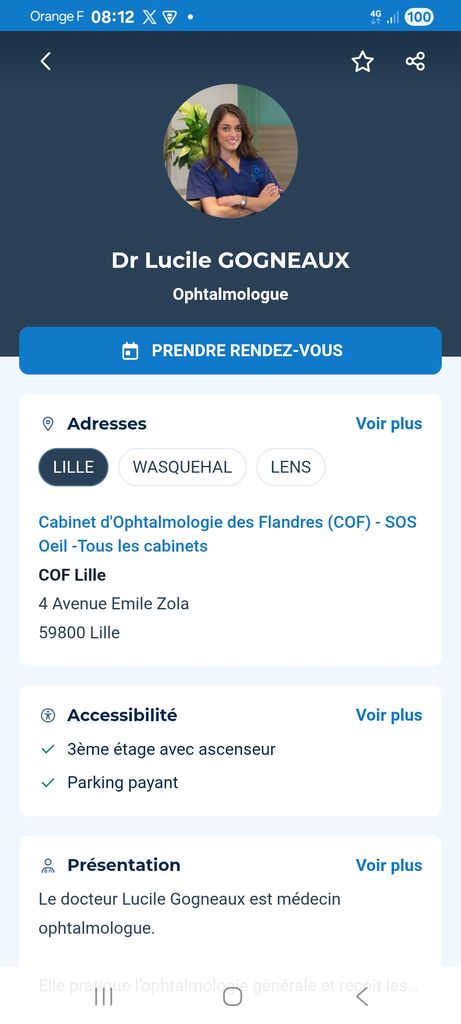Select the LILLE address chip
Image resolution: width=461 pixels, height=1024 pixels.
pos(73,467)
